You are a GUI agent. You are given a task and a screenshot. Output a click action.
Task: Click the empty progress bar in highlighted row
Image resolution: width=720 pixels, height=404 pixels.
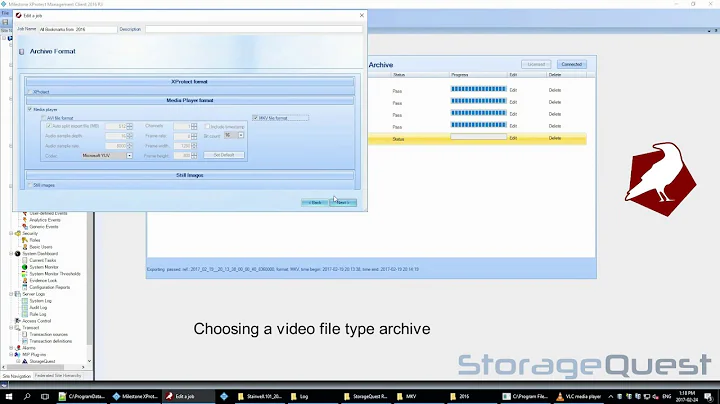[478, 137]
